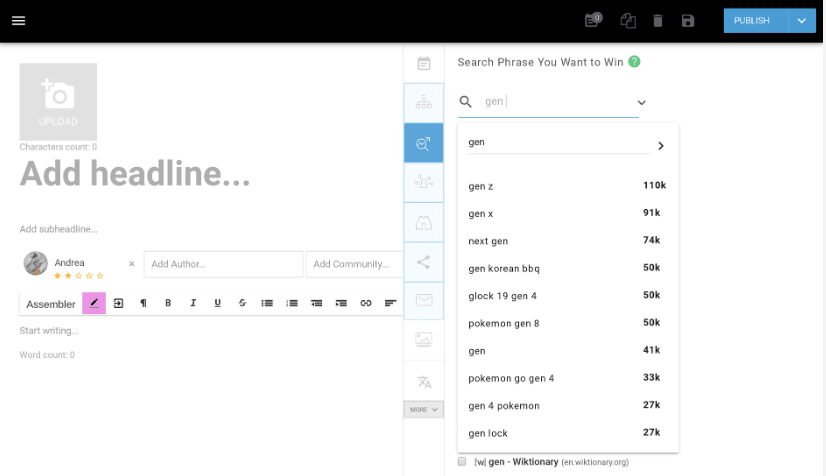Viewport: 826px width, 476px height.
Task: Open the translate panel in the sidebar
Action: tap(424, 382)
